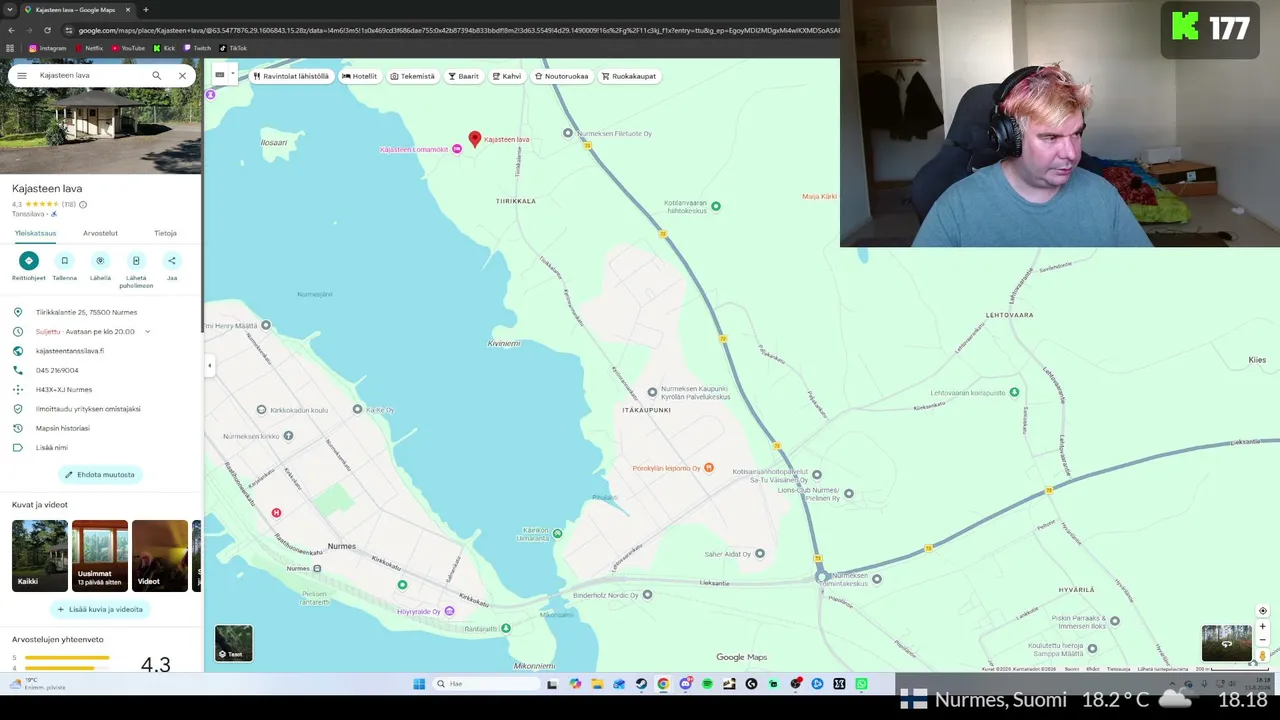Open the Twitch bookmark

(x=197, y=48)
